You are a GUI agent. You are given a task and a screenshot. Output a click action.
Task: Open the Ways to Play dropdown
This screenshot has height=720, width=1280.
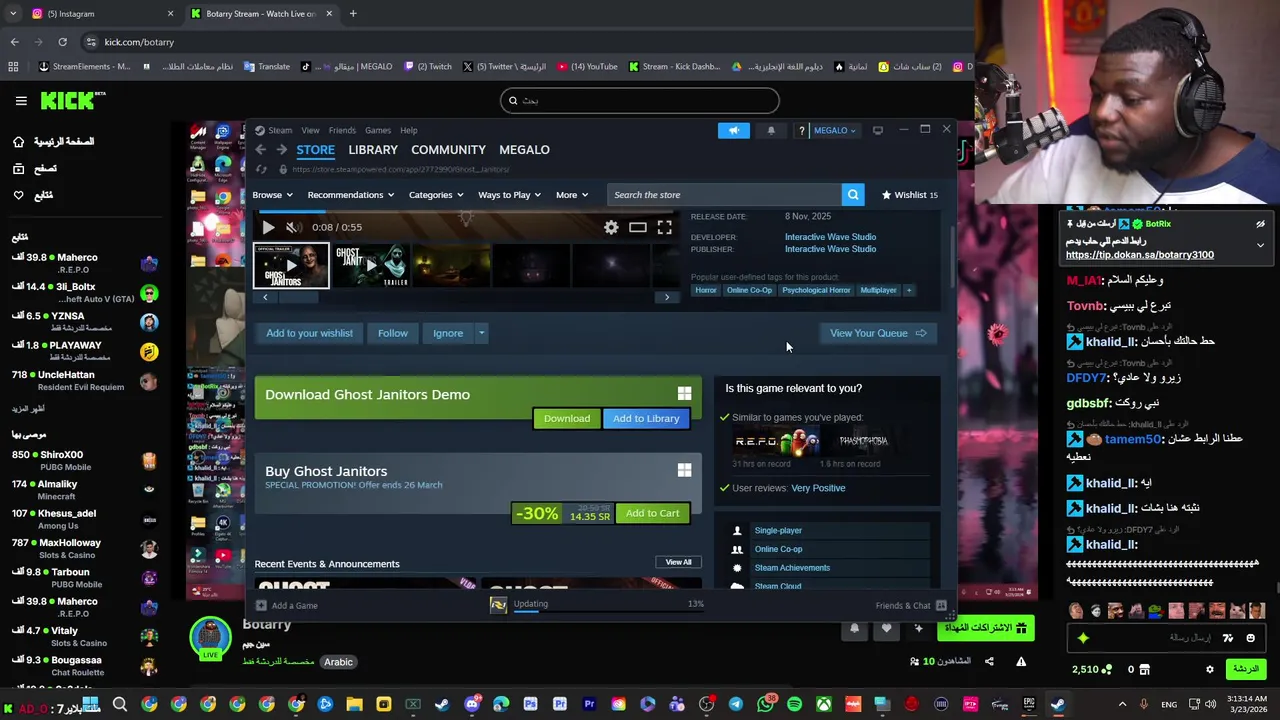pos(509,195)
